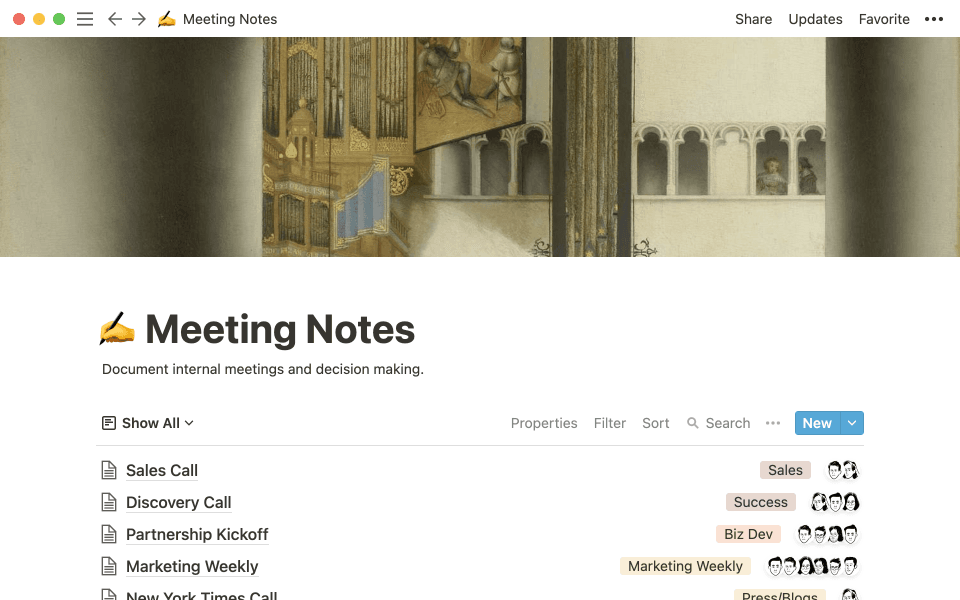The image size is (960, 600).
Task: Toggle Favorite for this page
Action: point(884,18)
